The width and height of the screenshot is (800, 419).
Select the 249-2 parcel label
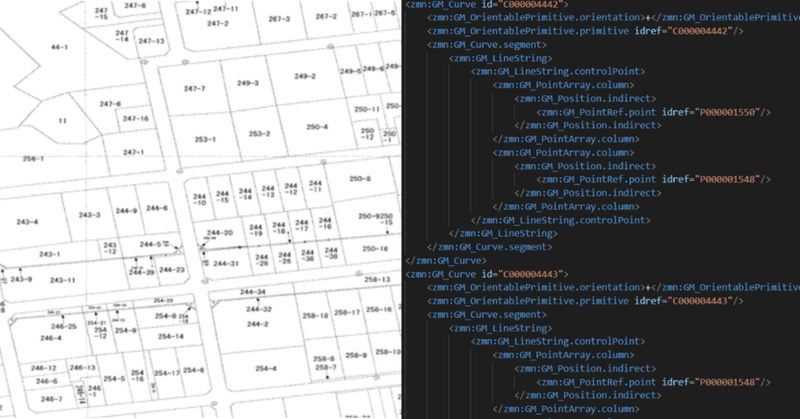305,76
